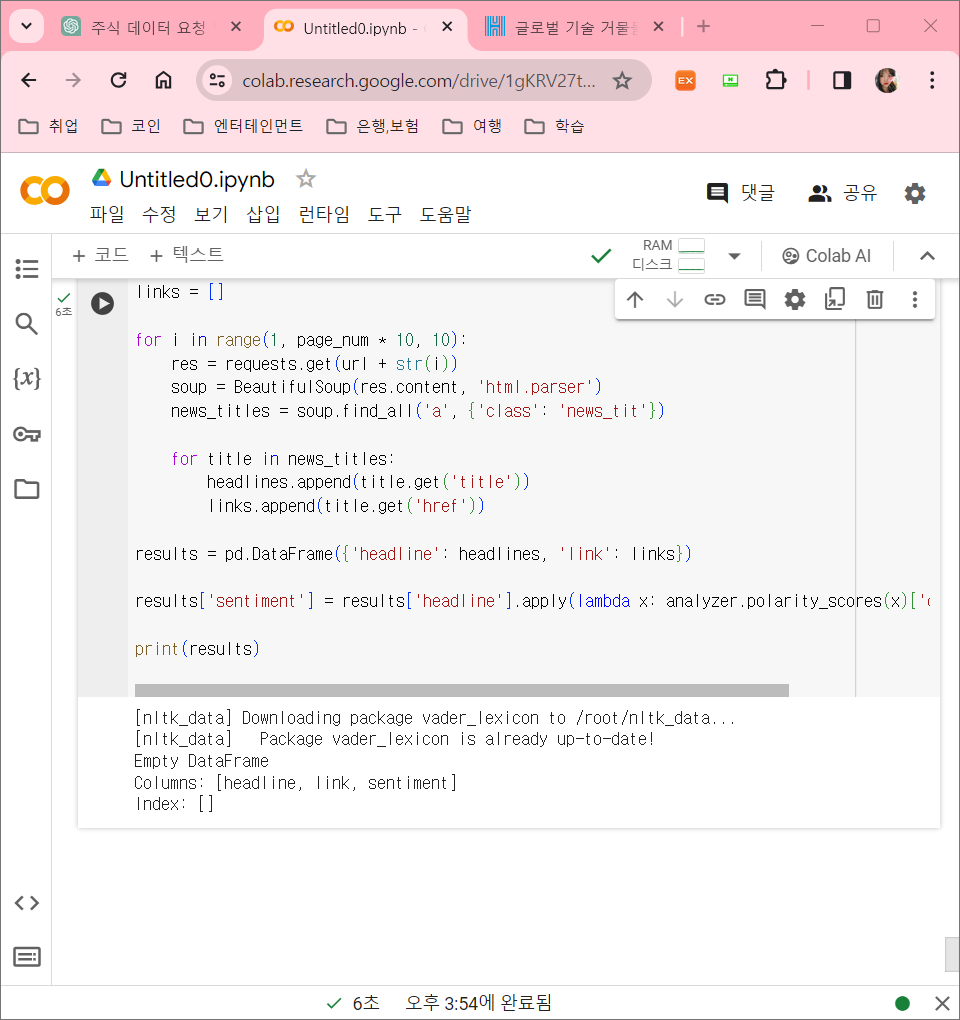Open the 엔터테인먼트 bookmark folder

tap(243, 126)
